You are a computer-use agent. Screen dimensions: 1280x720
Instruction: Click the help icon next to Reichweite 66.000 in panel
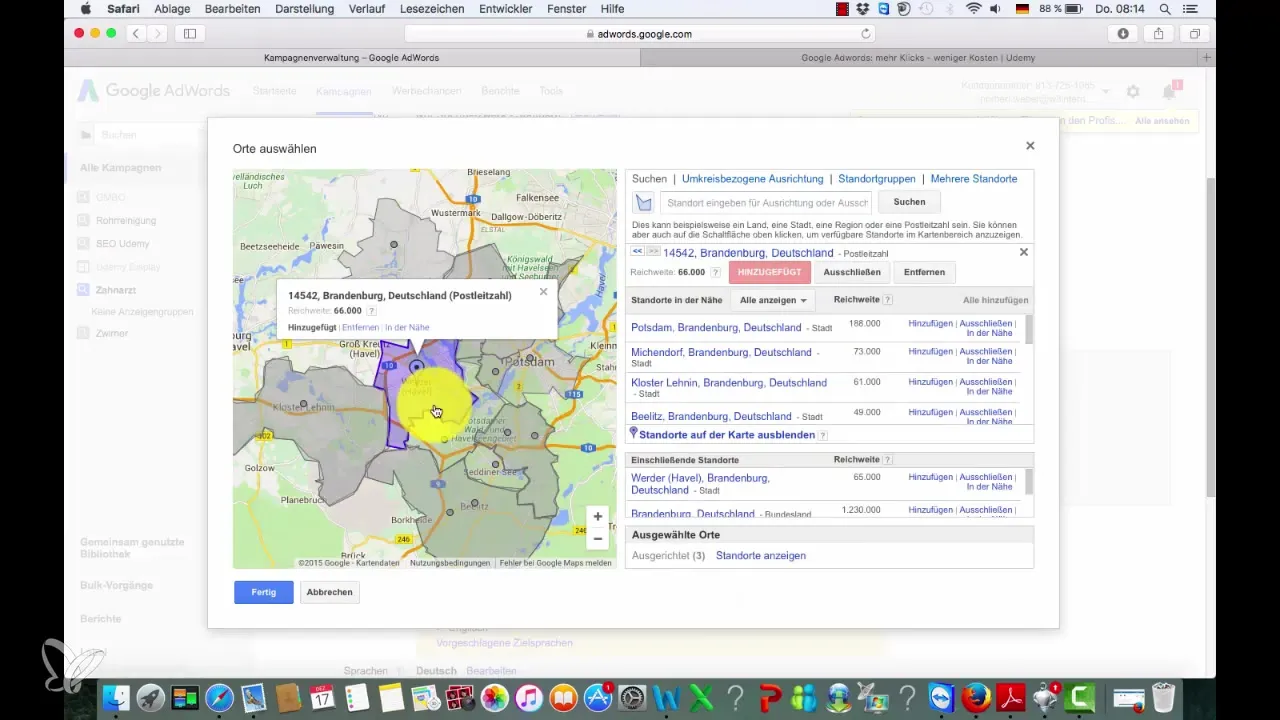tap(715, 272)
